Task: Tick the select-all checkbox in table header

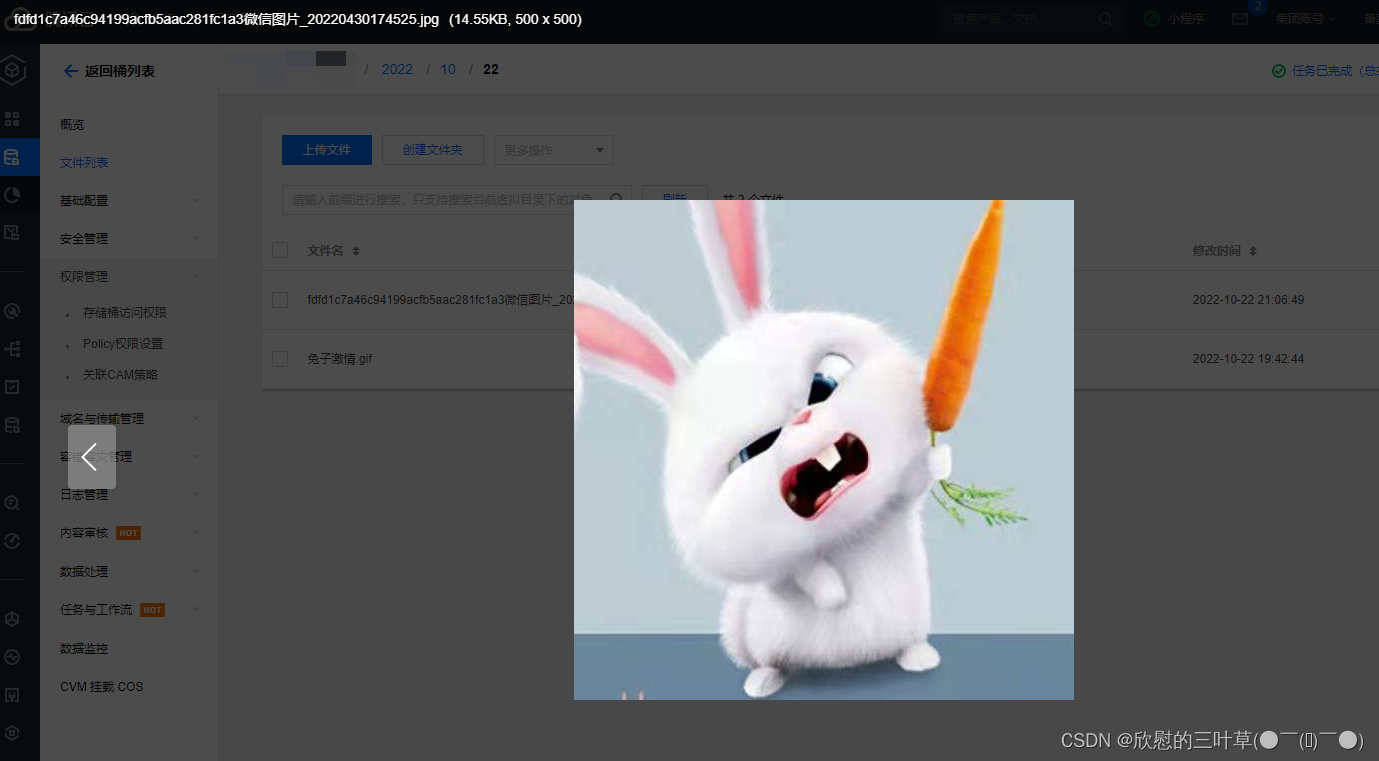Action: [280, 250]
